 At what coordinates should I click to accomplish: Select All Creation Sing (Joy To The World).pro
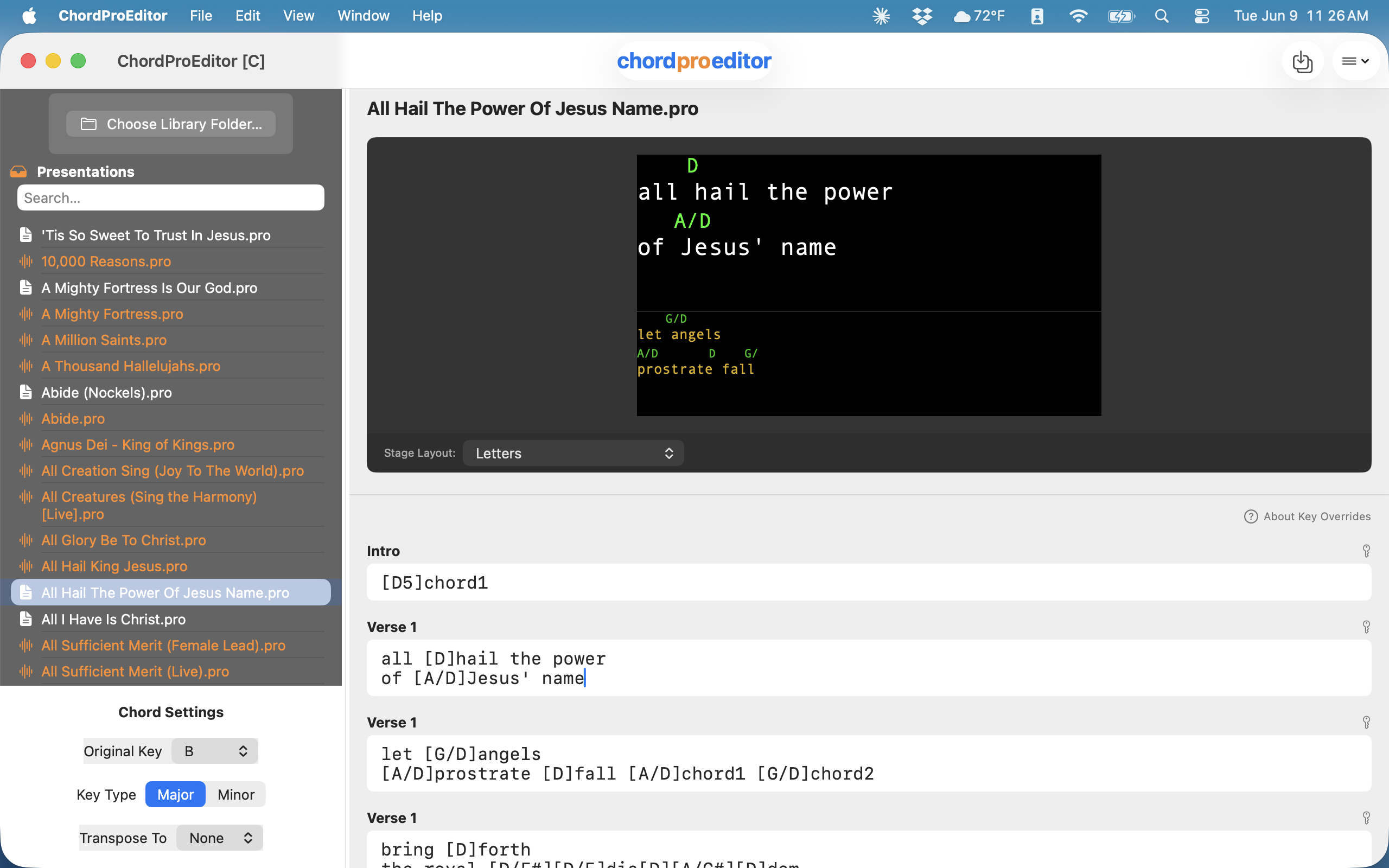pos(171,470)
